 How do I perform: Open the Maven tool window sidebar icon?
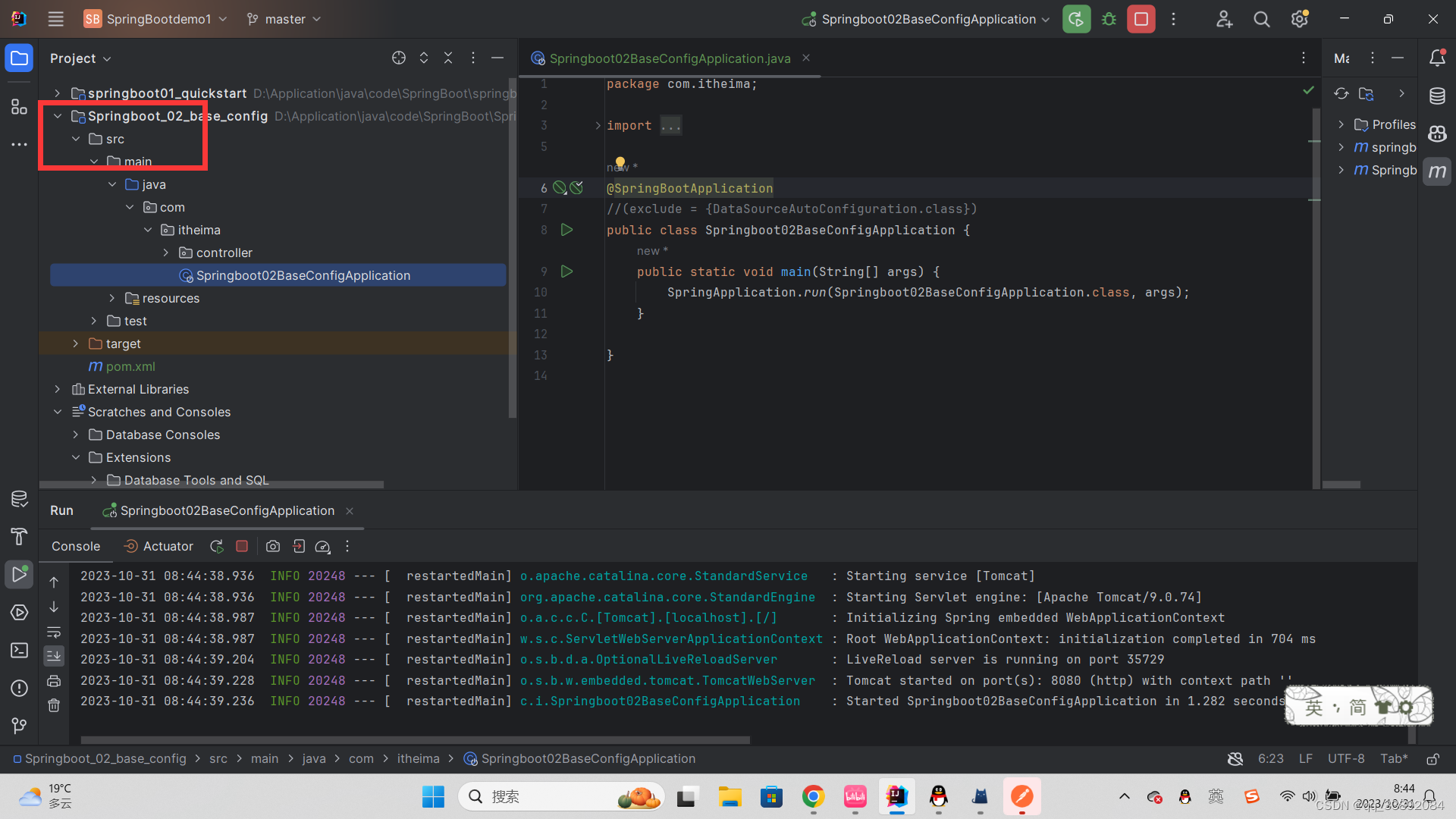(1437, 171)
